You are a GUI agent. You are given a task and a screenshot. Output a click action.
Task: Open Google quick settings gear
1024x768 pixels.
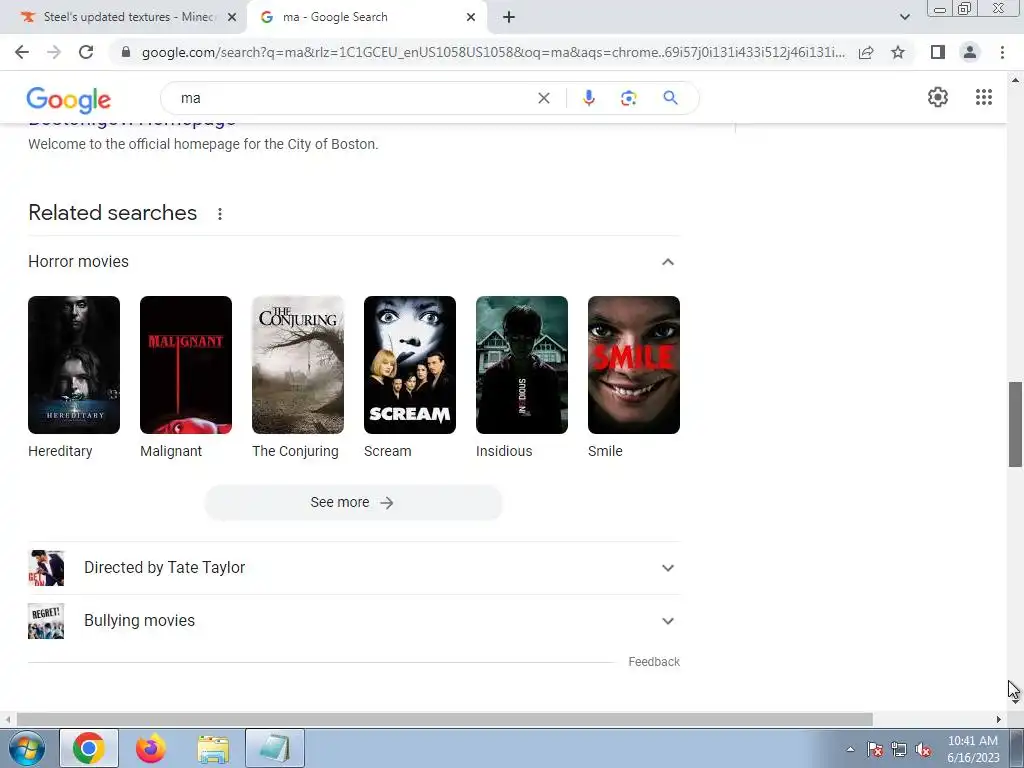938,97
